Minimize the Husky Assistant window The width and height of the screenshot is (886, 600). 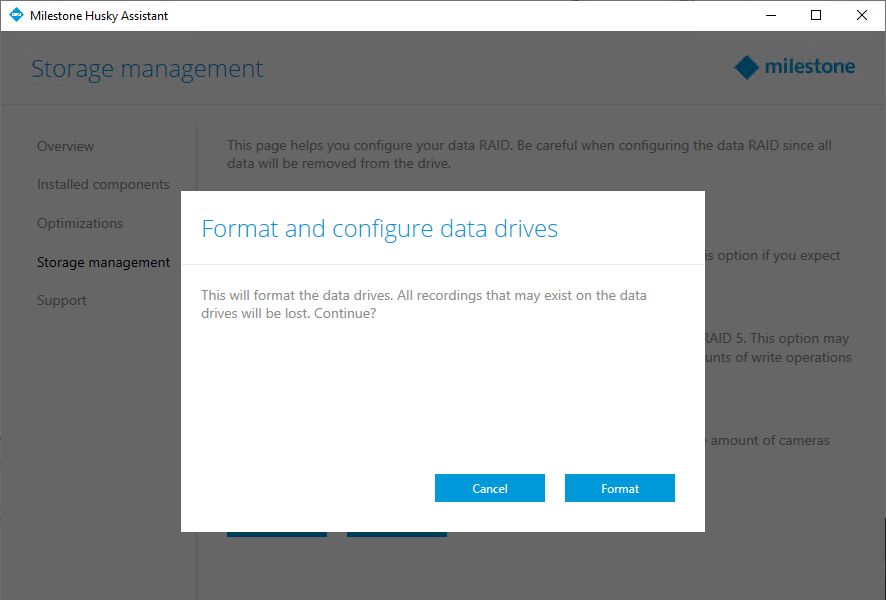click(770, 16)
